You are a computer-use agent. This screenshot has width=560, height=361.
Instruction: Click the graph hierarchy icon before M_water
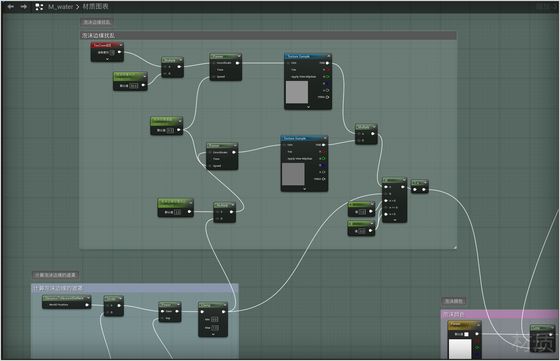tap(39, 7)
